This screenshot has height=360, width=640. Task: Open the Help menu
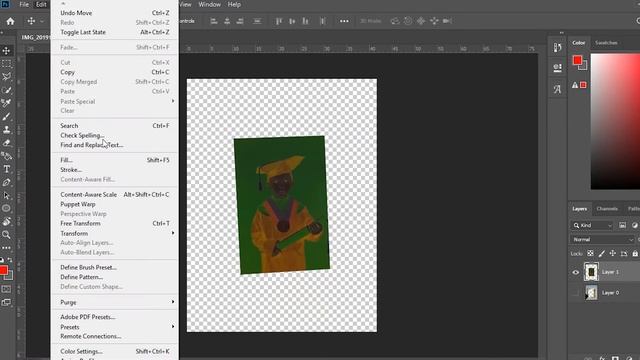234,4
